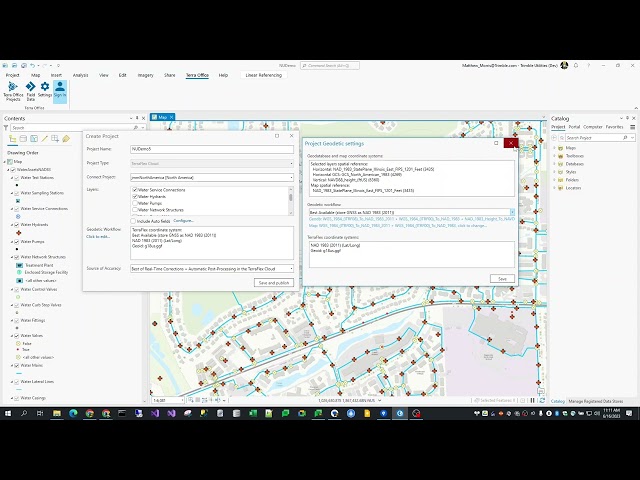This screenshot has width=640, height=480.
Task: Click the Water Hydrants red cross symbol
Action: point(18,233)
